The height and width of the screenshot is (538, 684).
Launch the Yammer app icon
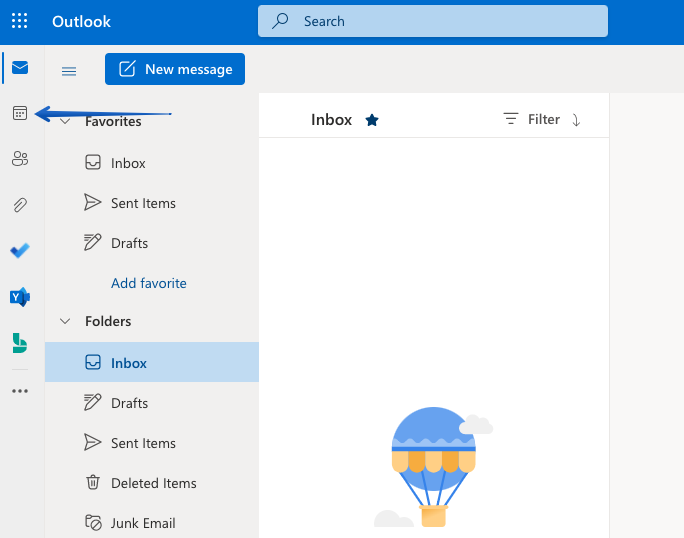tap(20, 296)
